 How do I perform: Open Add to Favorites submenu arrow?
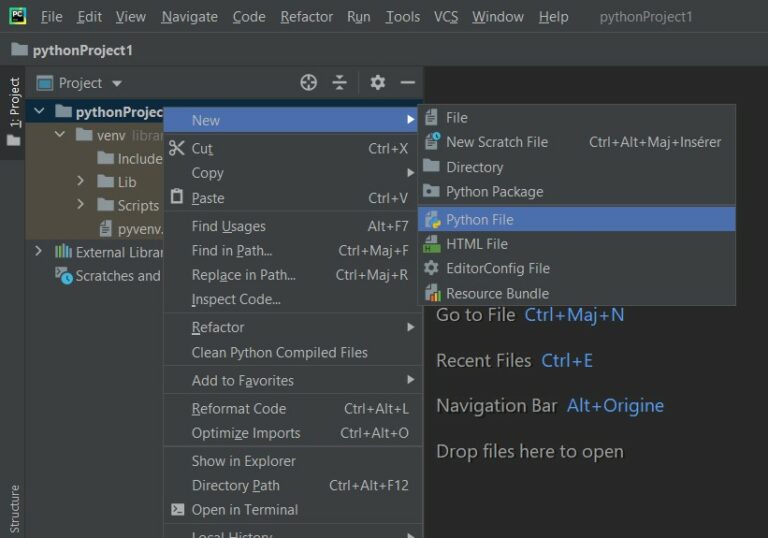click(x=410, y=380)
